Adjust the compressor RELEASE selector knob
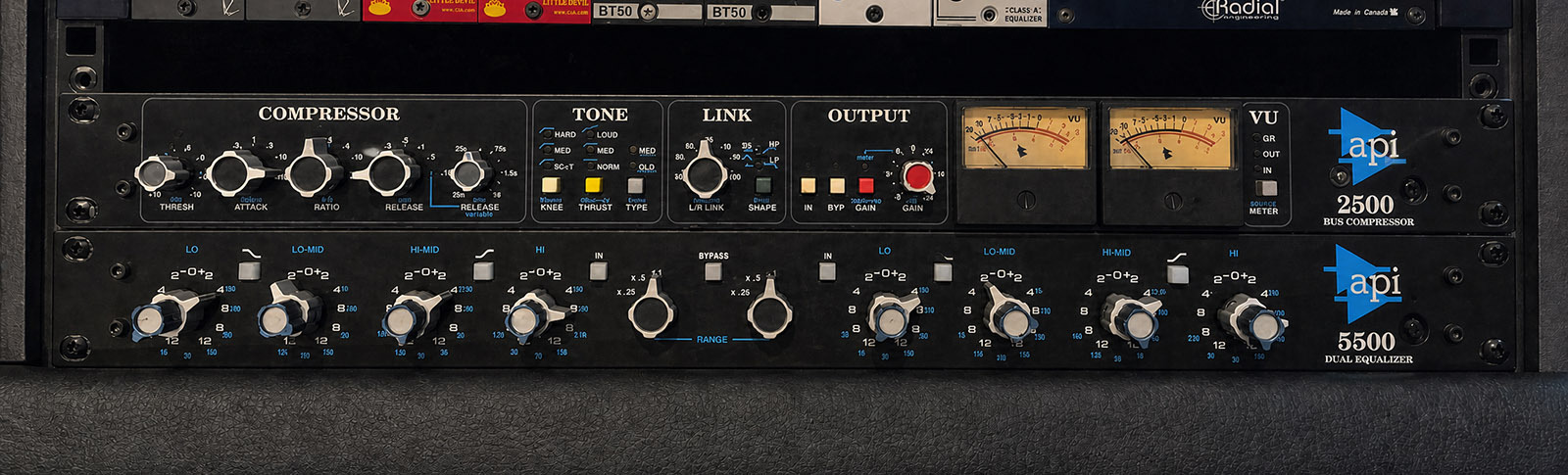Viewport: 1568px width, 475px height. (385, 172)
